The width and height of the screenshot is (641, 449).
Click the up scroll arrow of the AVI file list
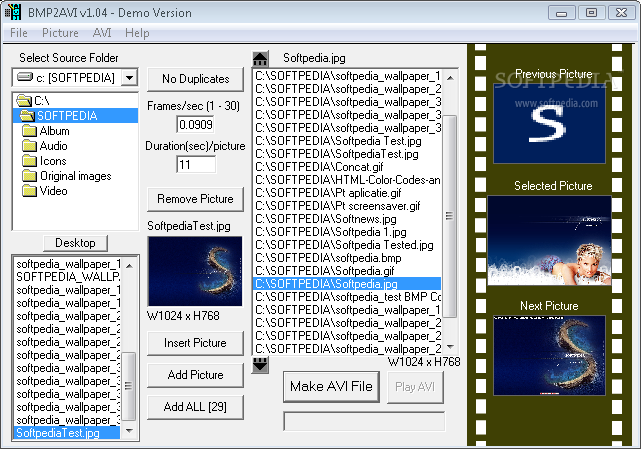[x=450, y=78]
